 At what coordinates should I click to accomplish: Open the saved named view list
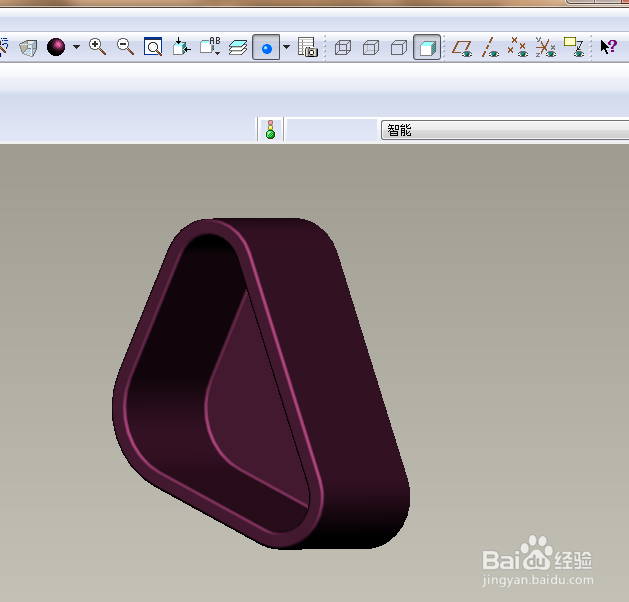tap(210, 47)
